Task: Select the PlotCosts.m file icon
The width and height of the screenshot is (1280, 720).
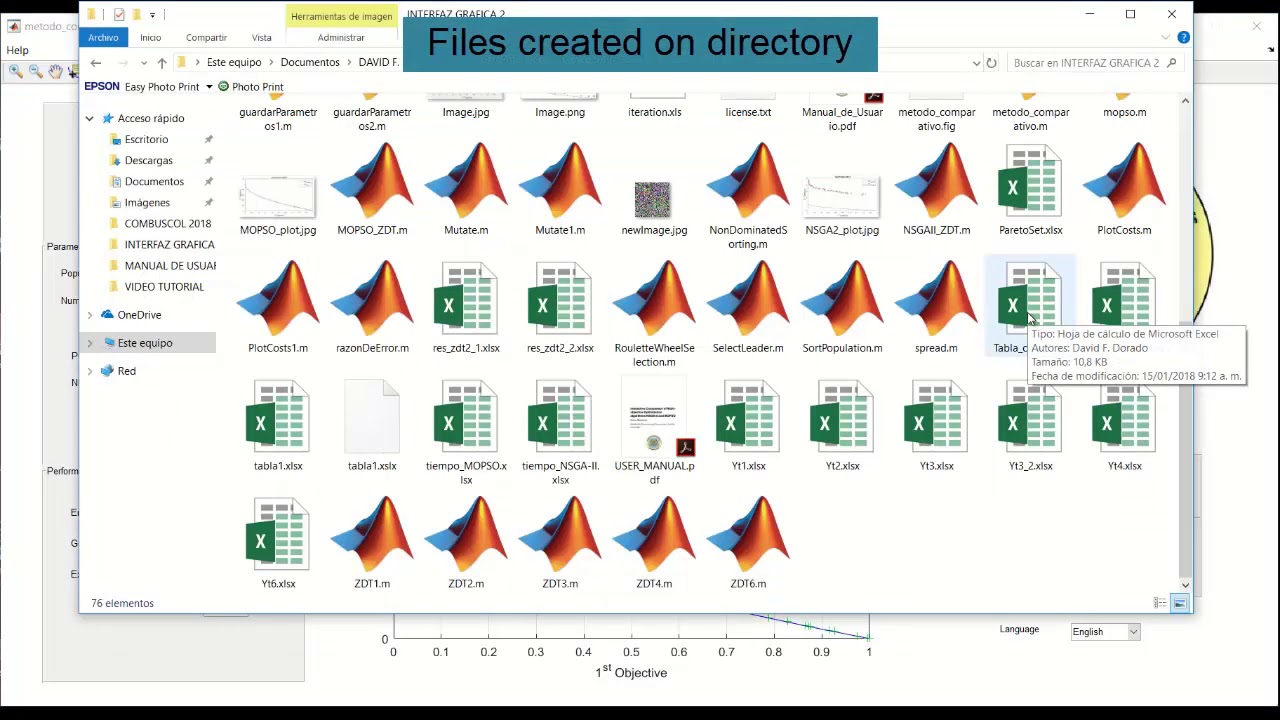Action: pos(1124,180)
